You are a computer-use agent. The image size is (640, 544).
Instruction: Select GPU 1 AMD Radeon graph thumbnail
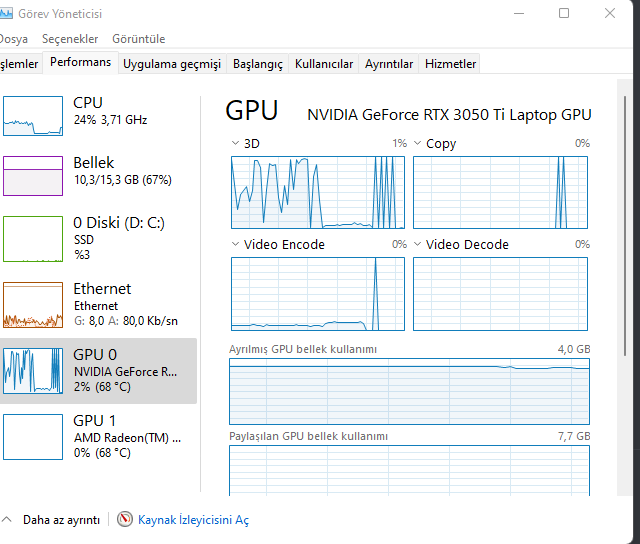pos(33,436)
